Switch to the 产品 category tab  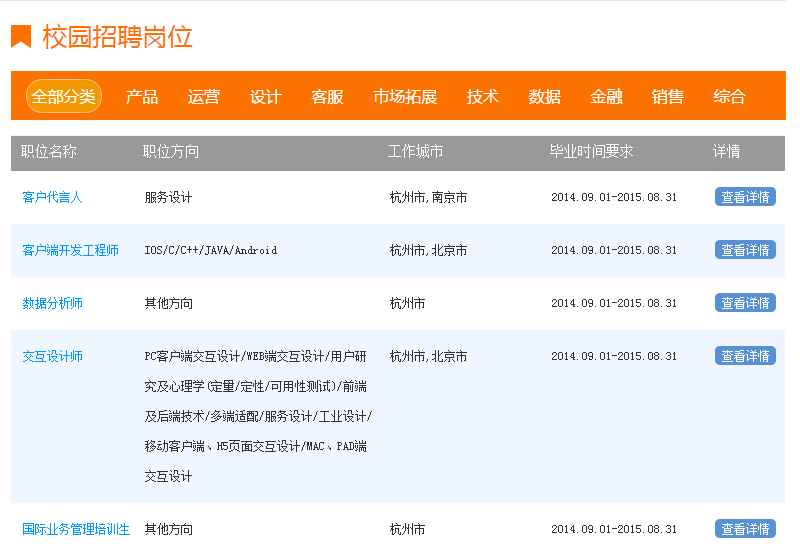pos(141,96)
